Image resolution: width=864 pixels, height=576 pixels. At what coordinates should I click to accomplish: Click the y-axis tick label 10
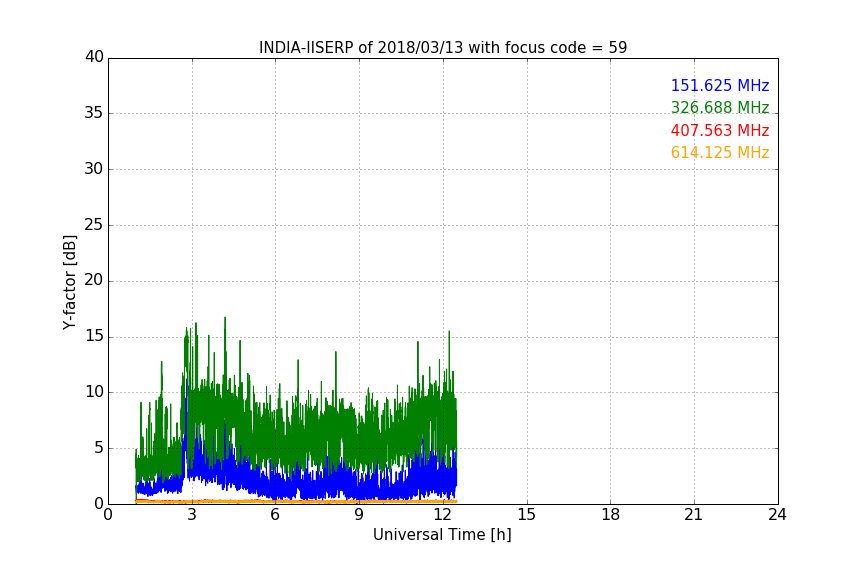point(94,392)
